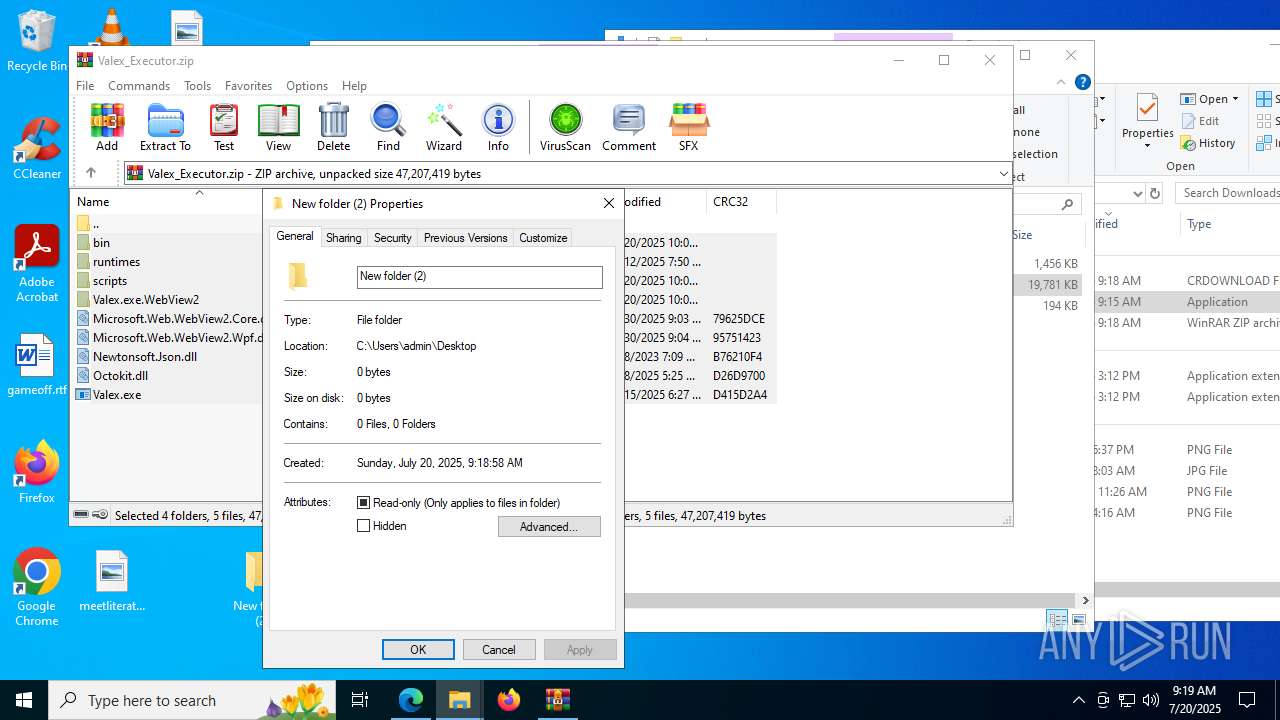Screen dimensions: 1280x720
Task: Run the VirusScan icon
Action: [x=565, y=127]
